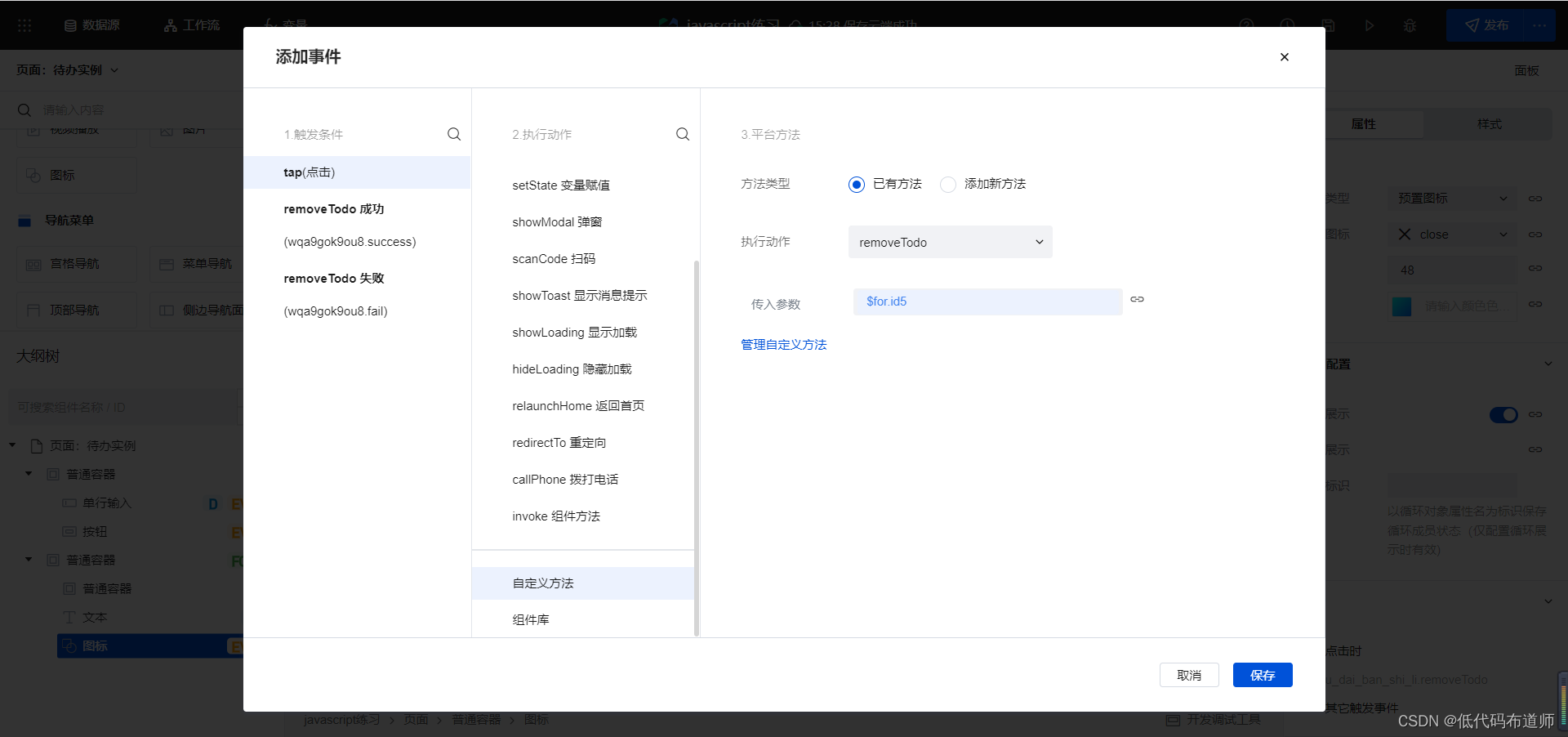Open the 预置图标 type dropdown
1568x737 pixels.
click(1452, 199)
